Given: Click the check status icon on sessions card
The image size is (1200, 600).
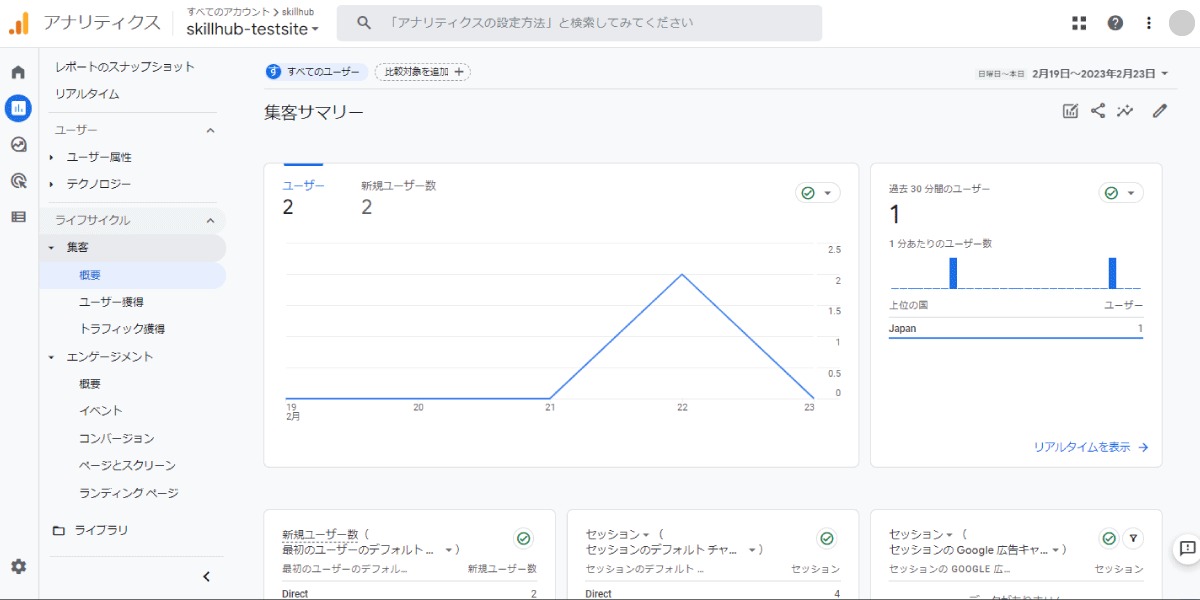Looking at the screenshot, I should (826, 538).
